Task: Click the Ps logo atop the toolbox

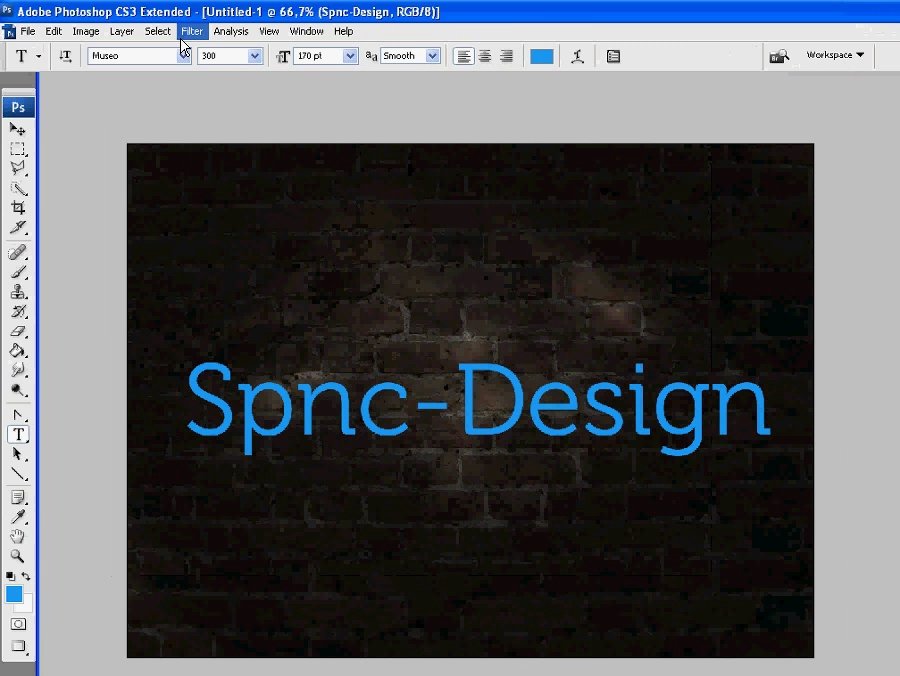Action: (x=18, y=107)
